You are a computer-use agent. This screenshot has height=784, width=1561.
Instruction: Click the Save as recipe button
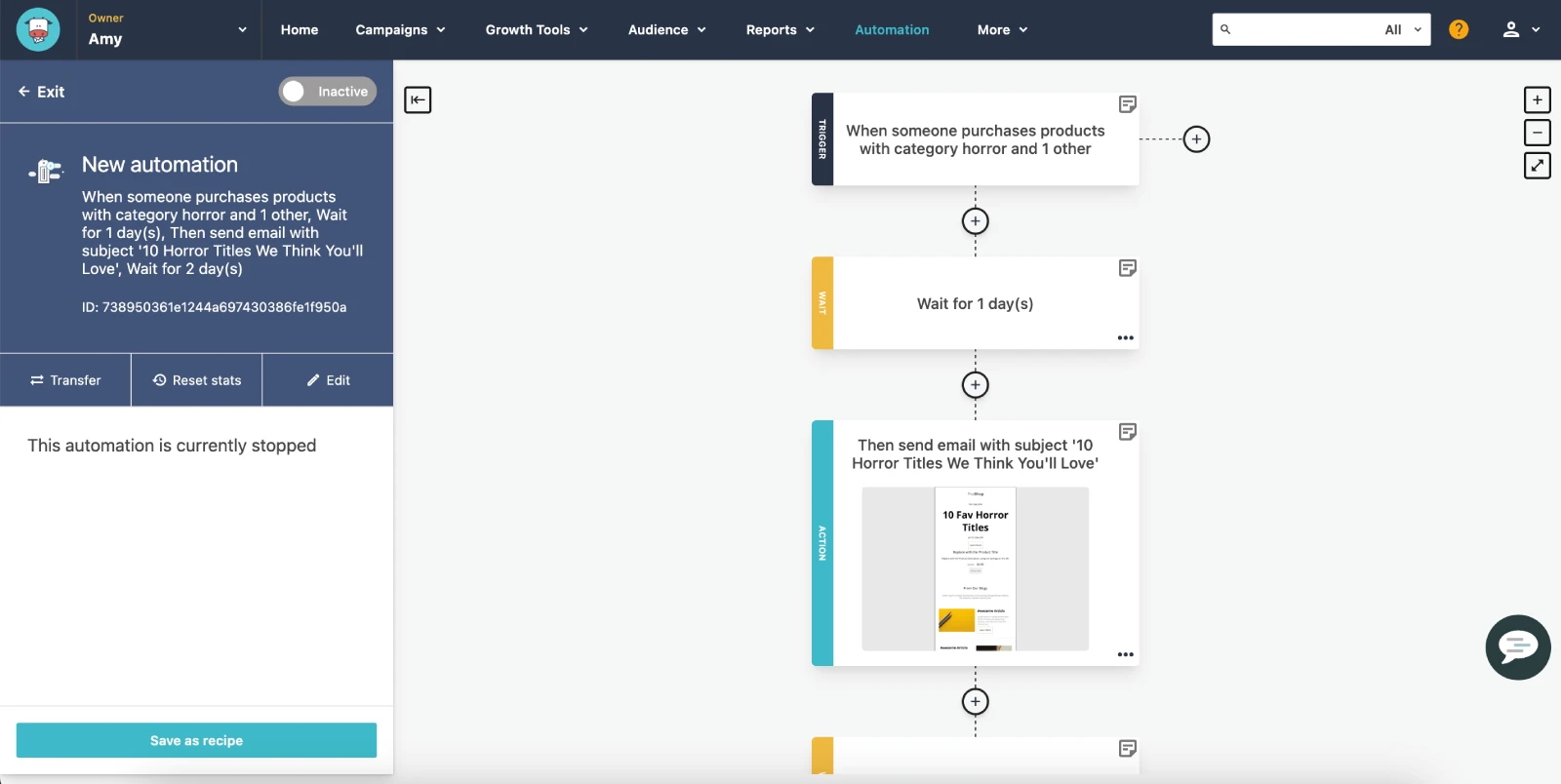(196, 740)
